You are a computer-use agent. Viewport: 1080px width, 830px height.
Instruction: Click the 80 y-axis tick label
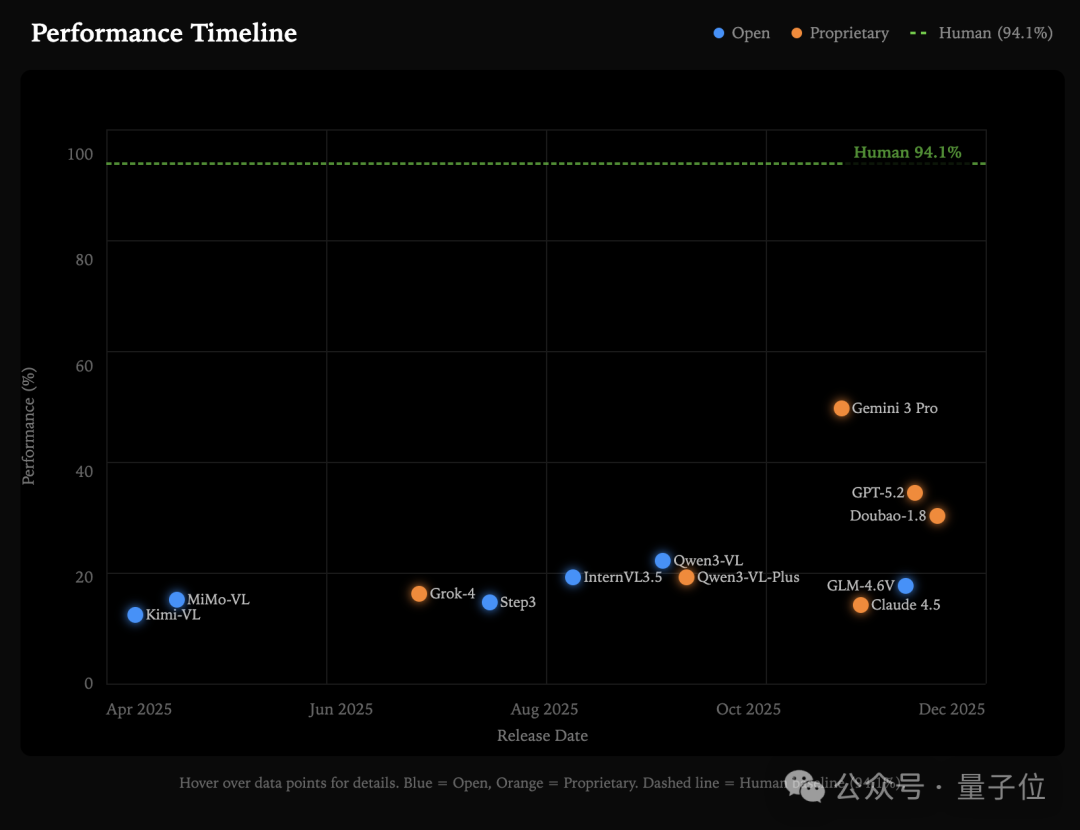84,260
